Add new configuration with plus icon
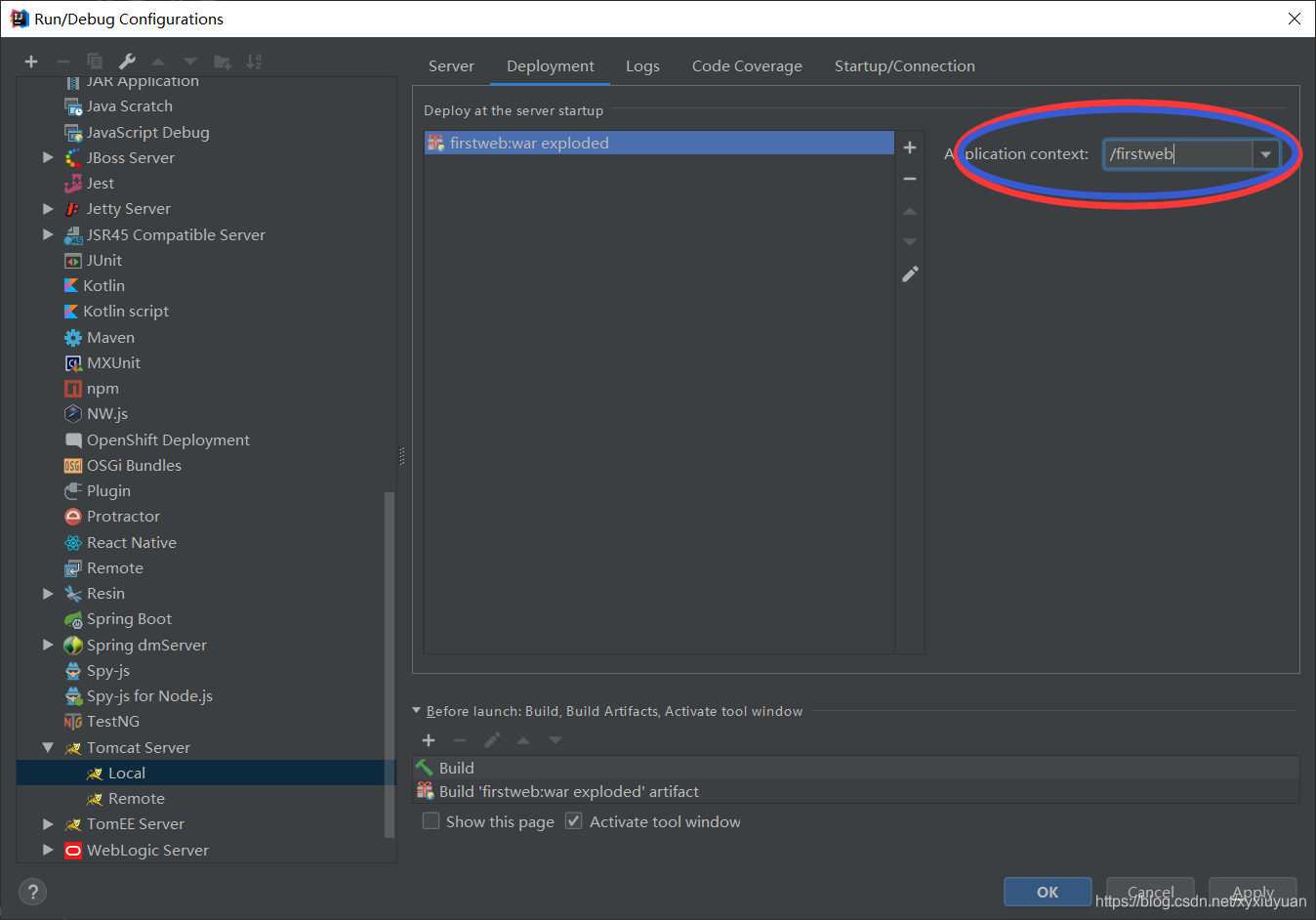The width and height of the screenshot is (1316, 920). click(x=31, y=62)
